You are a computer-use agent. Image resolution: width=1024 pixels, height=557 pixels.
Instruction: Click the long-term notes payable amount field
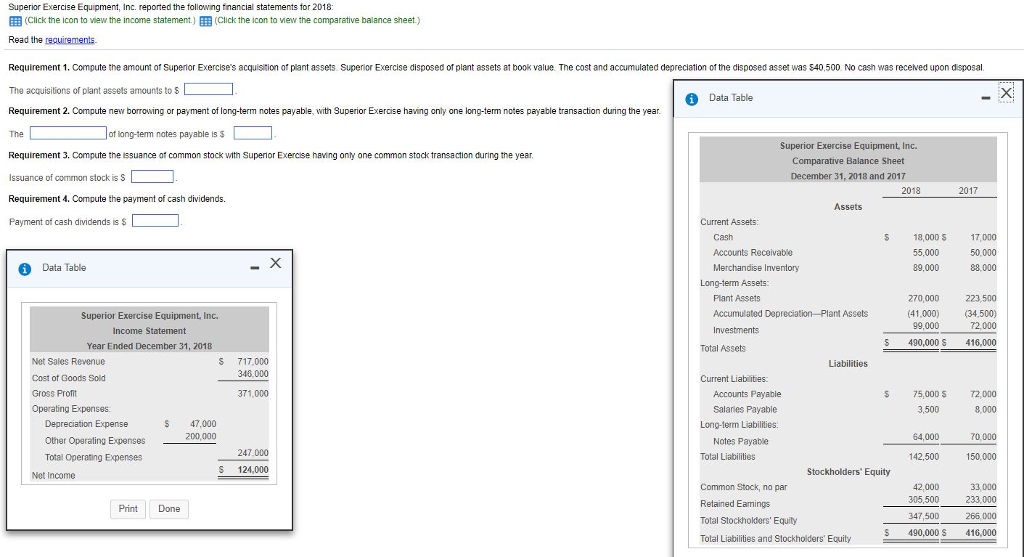click(x=253, y=133)
